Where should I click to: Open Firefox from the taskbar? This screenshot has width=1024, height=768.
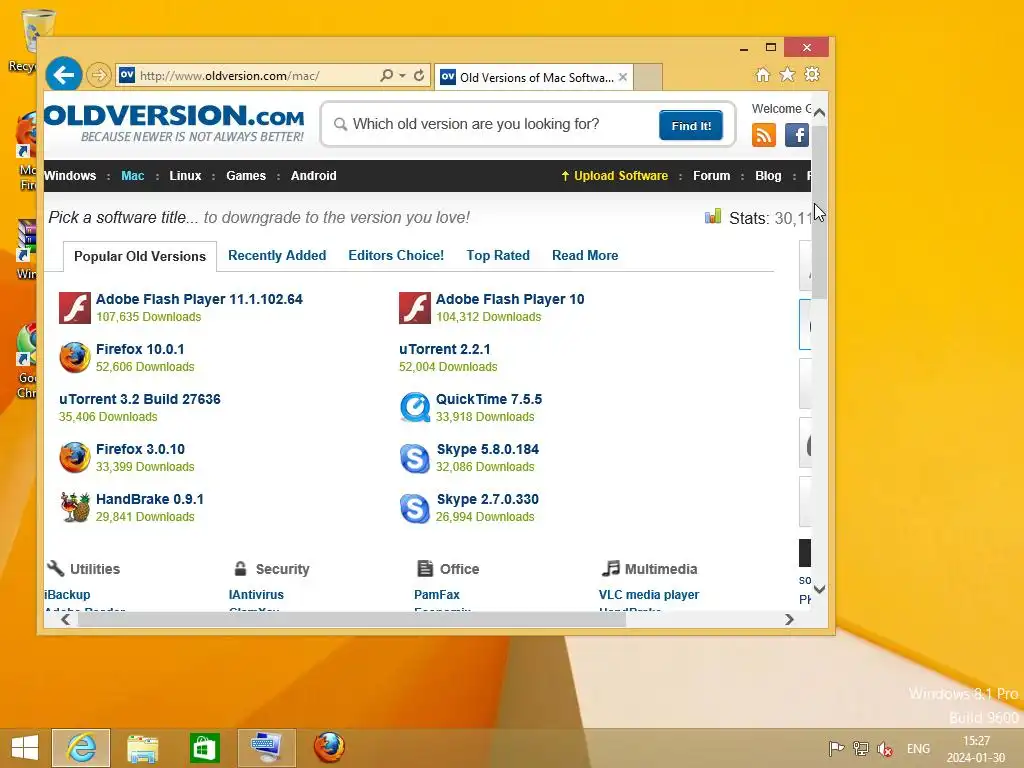[328, 748]
